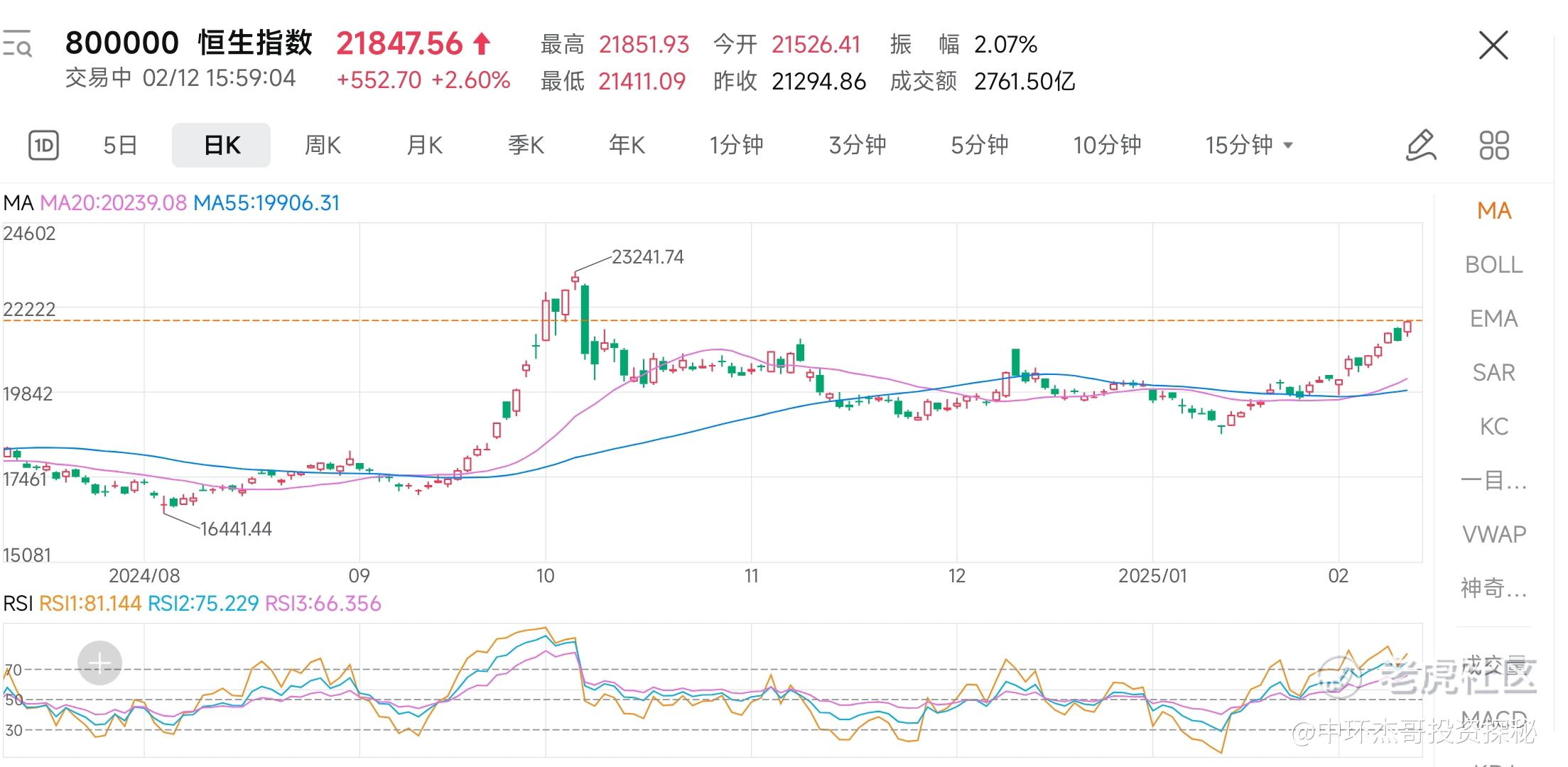This screenshot has height=767, width=1568.
Task: Click the red price up arrow
Action: [482, 44]
